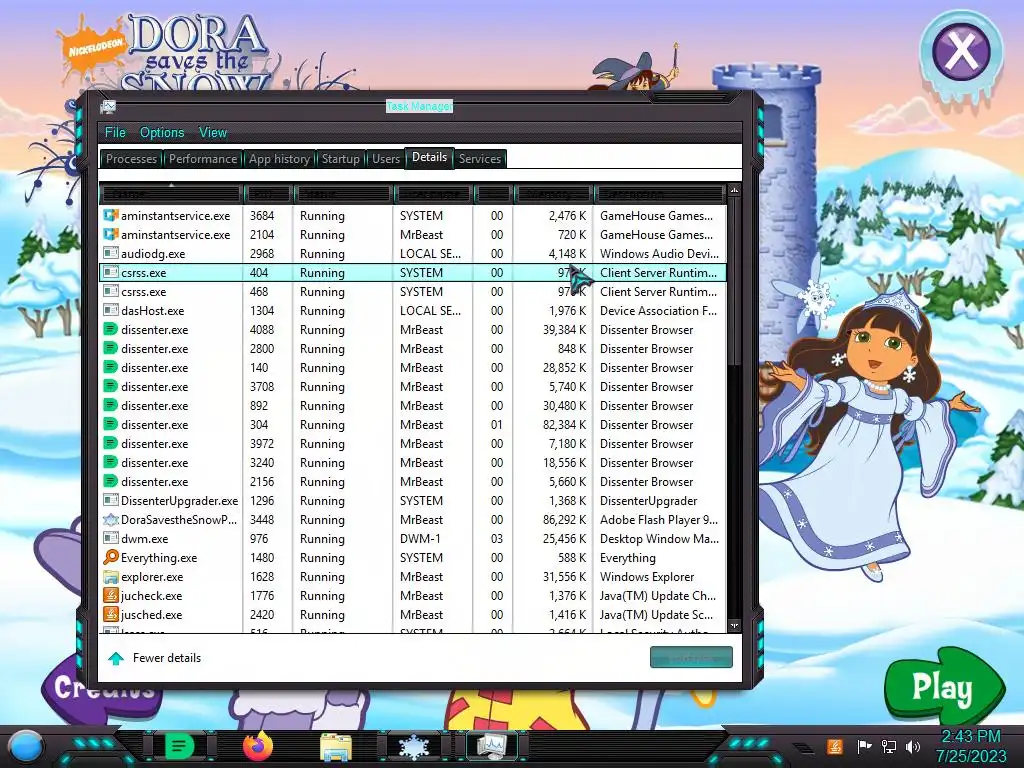
Task: Switch to the Performance tab
Action: [x=203, y=159]
